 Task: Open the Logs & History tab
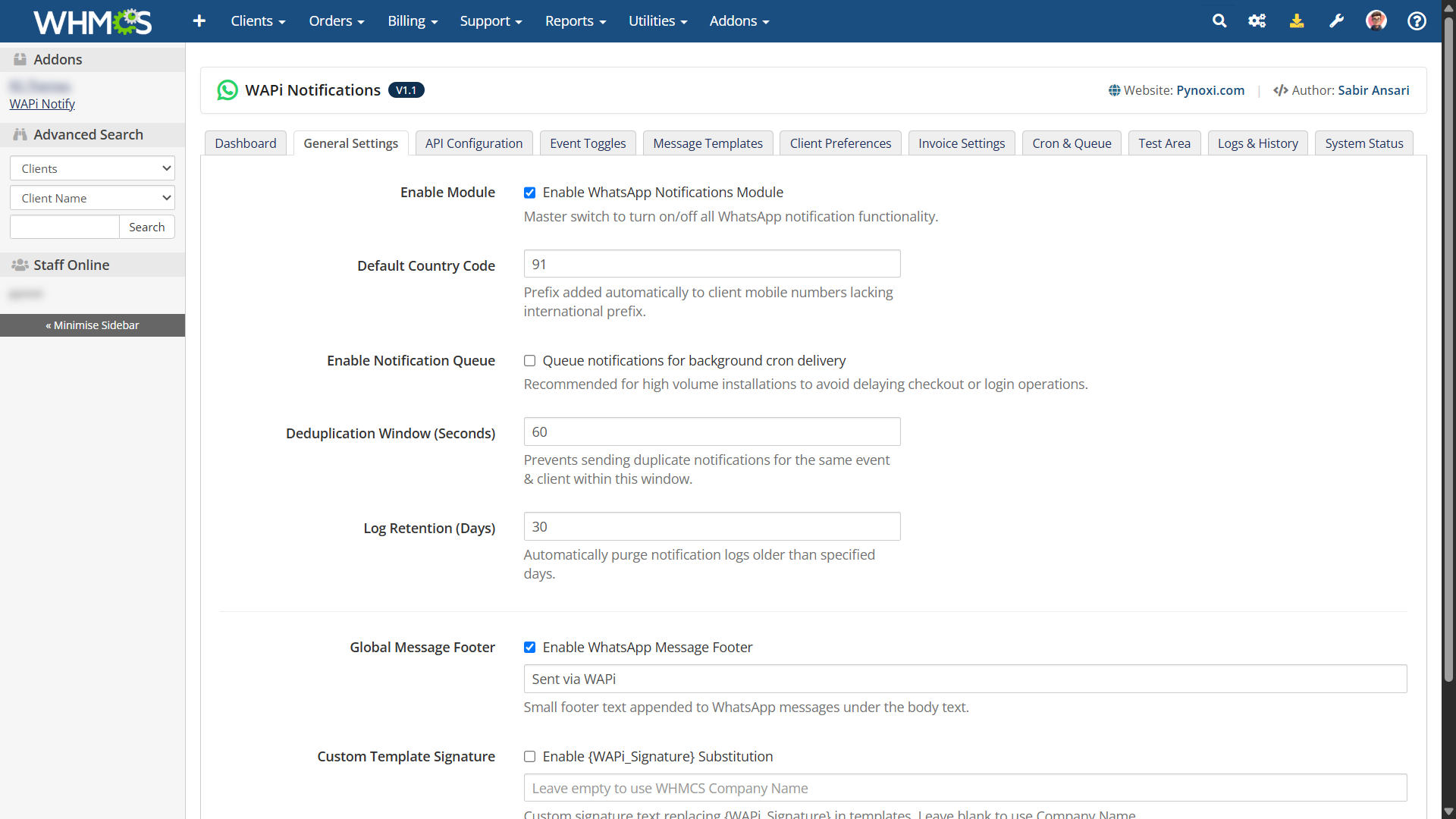point(1257,143)
